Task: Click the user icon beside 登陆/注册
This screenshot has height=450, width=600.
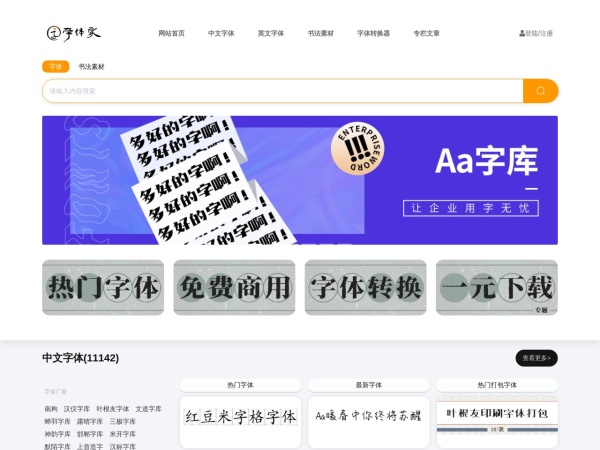Action: (x=521, y=33)
